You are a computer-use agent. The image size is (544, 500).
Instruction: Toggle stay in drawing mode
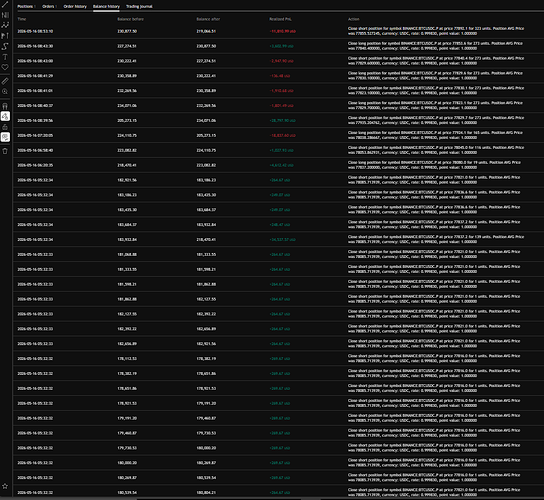point(5,116)
